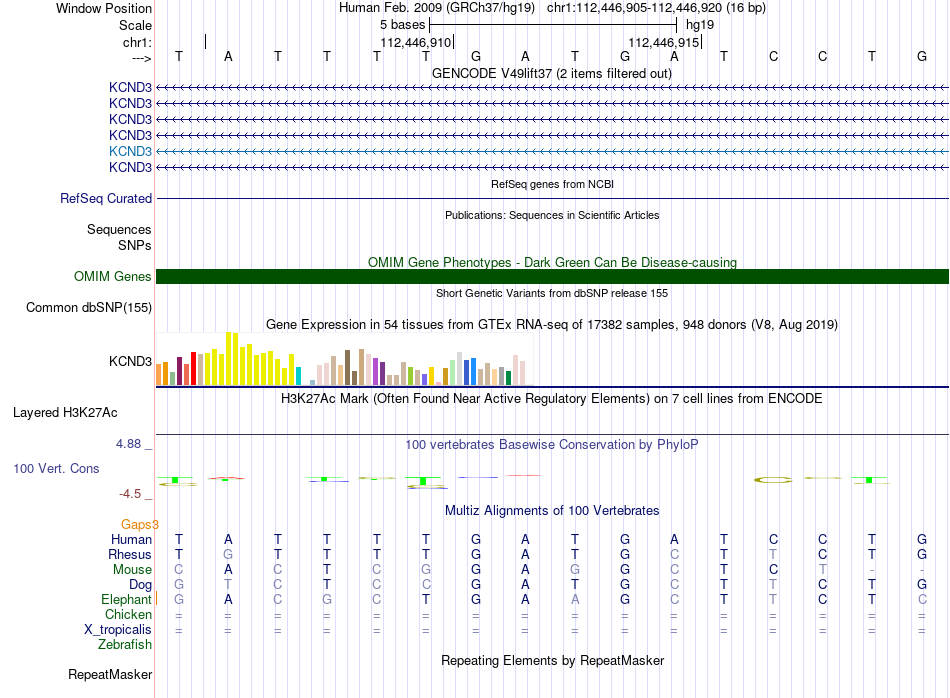The image size is (950, 698).
Task: Click the Sequences SNPs track label
Action: [x=119, y=238]
